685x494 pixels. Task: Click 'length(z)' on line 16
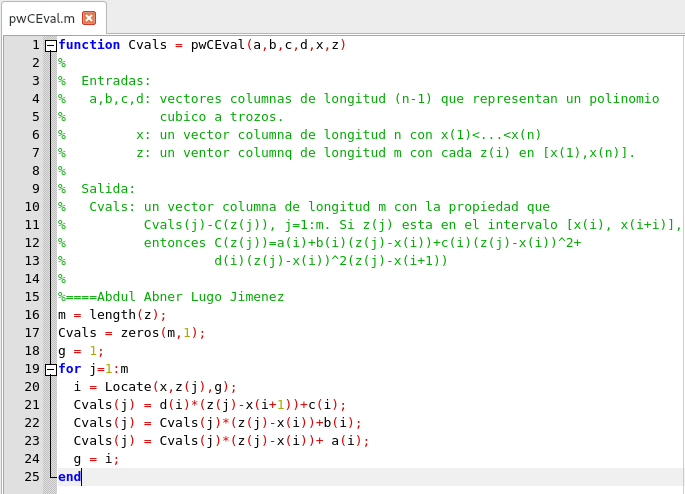click(124, 315)
